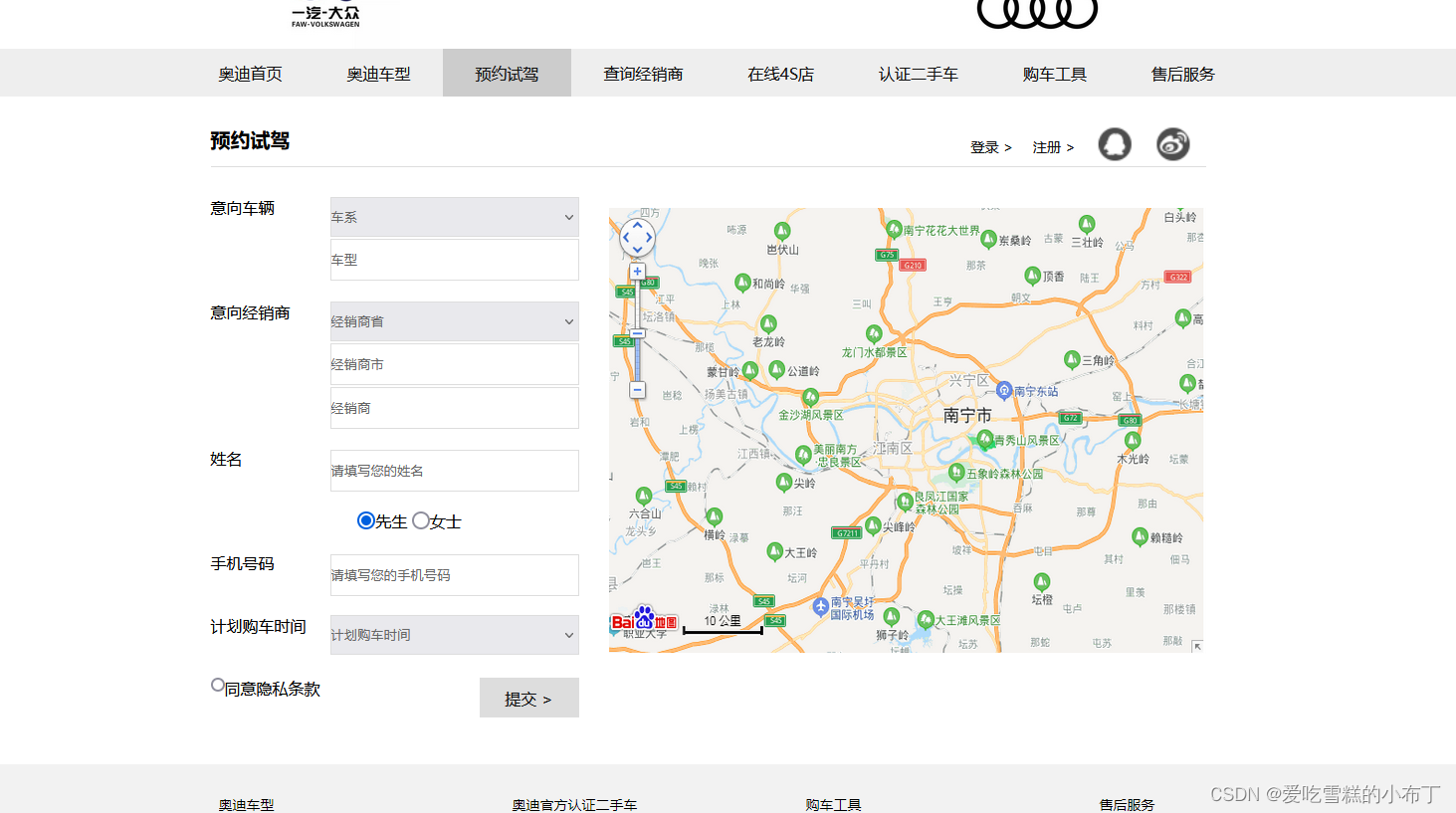
Task: Click the 木光岭 mountain marker
Action: 1133,441
